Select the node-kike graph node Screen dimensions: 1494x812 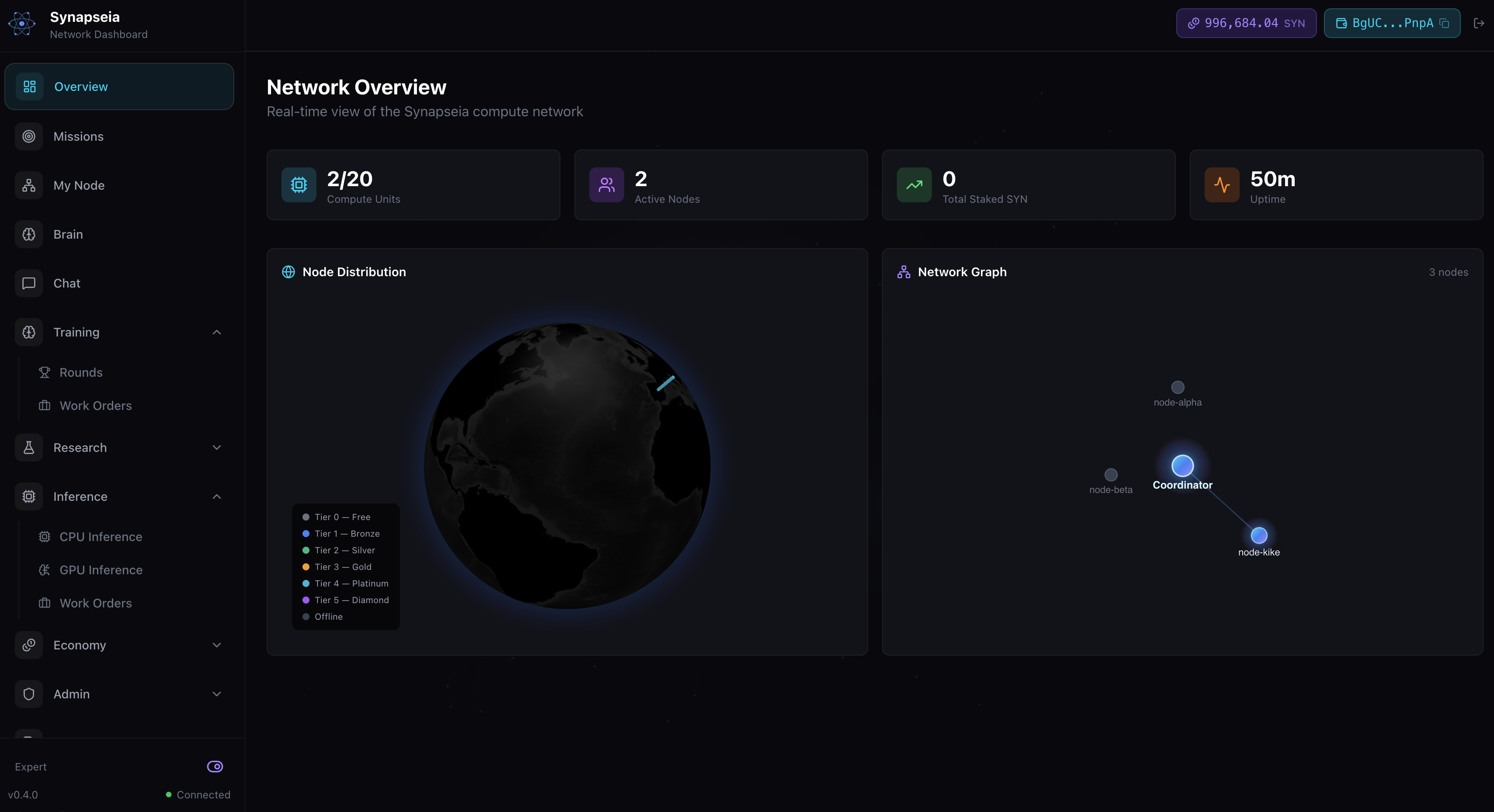(x=1258, y=535)
